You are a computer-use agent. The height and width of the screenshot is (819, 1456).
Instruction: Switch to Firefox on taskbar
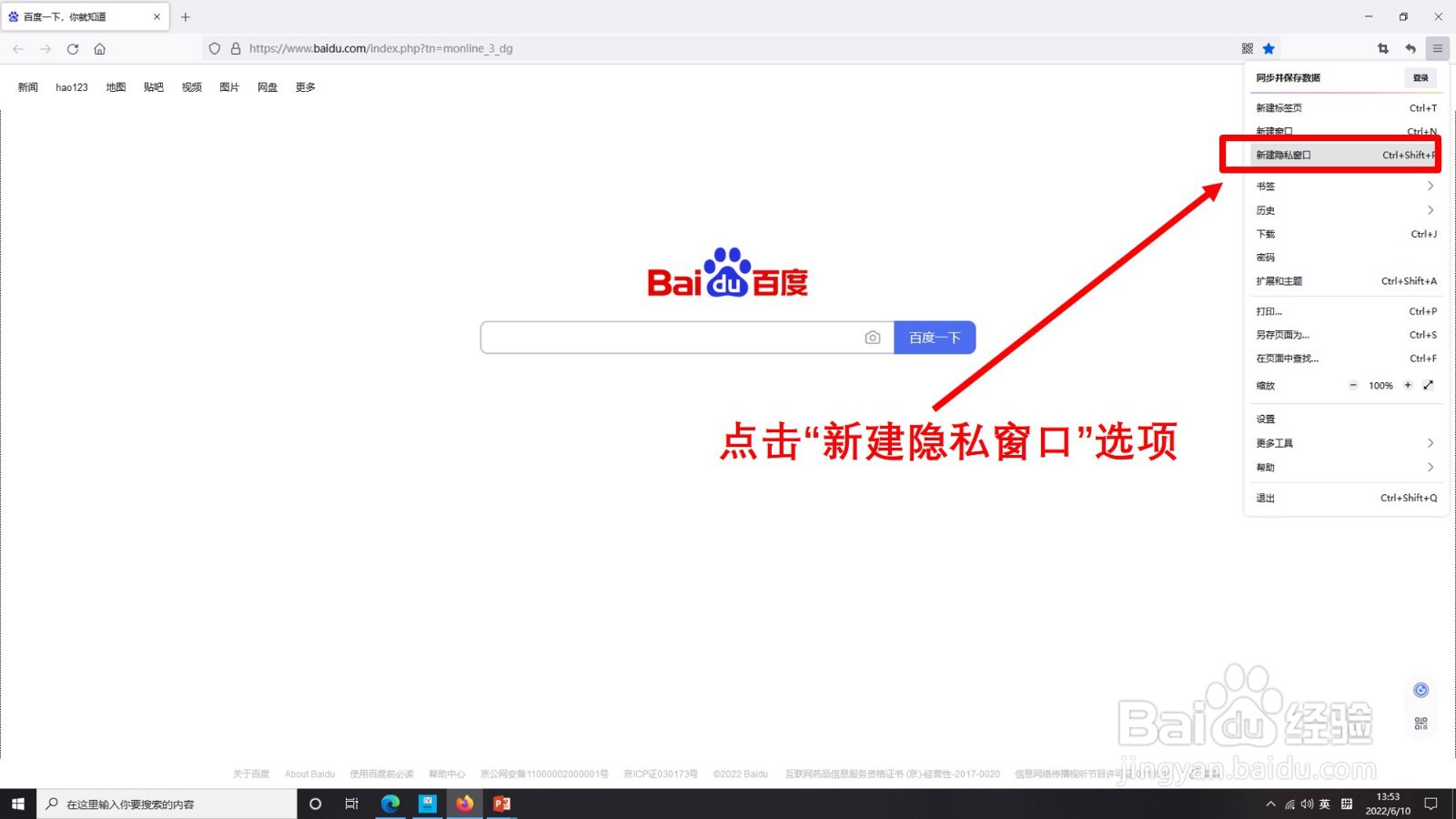click(465, 804)
